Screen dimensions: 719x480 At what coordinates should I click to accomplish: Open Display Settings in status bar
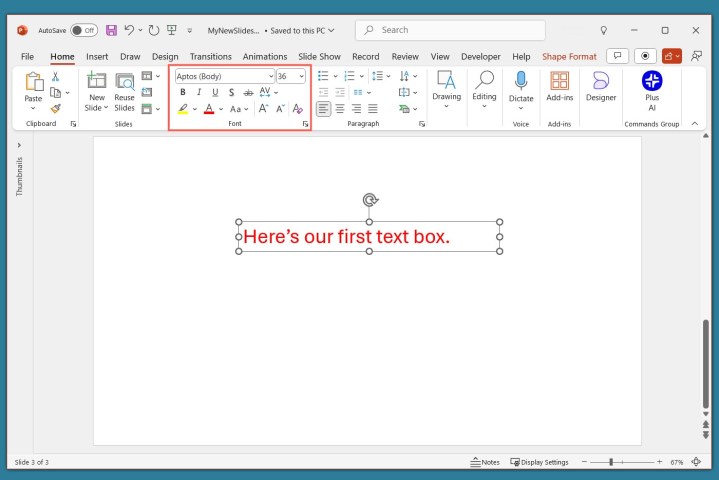[x=539, y=462]
